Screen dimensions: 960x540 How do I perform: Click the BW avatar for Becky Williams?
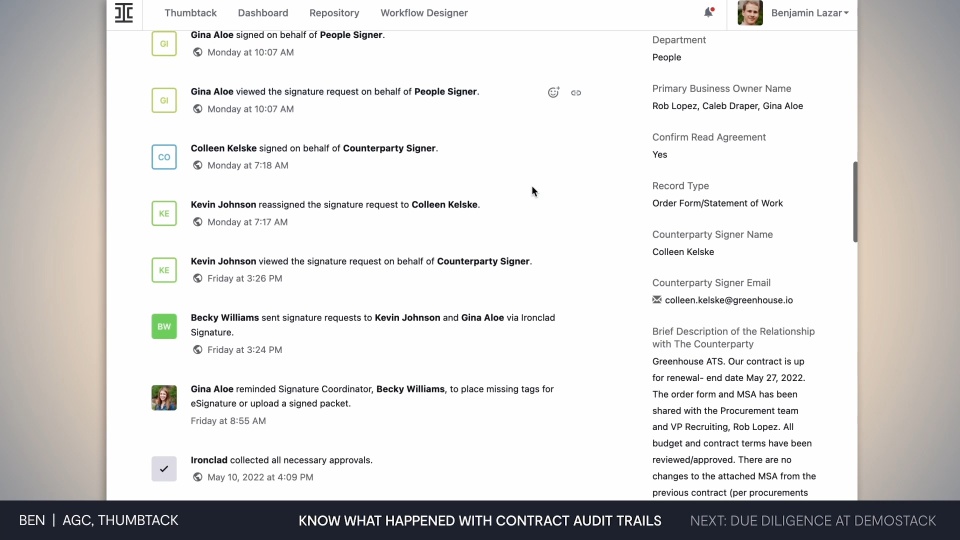(x=164, y=326)
